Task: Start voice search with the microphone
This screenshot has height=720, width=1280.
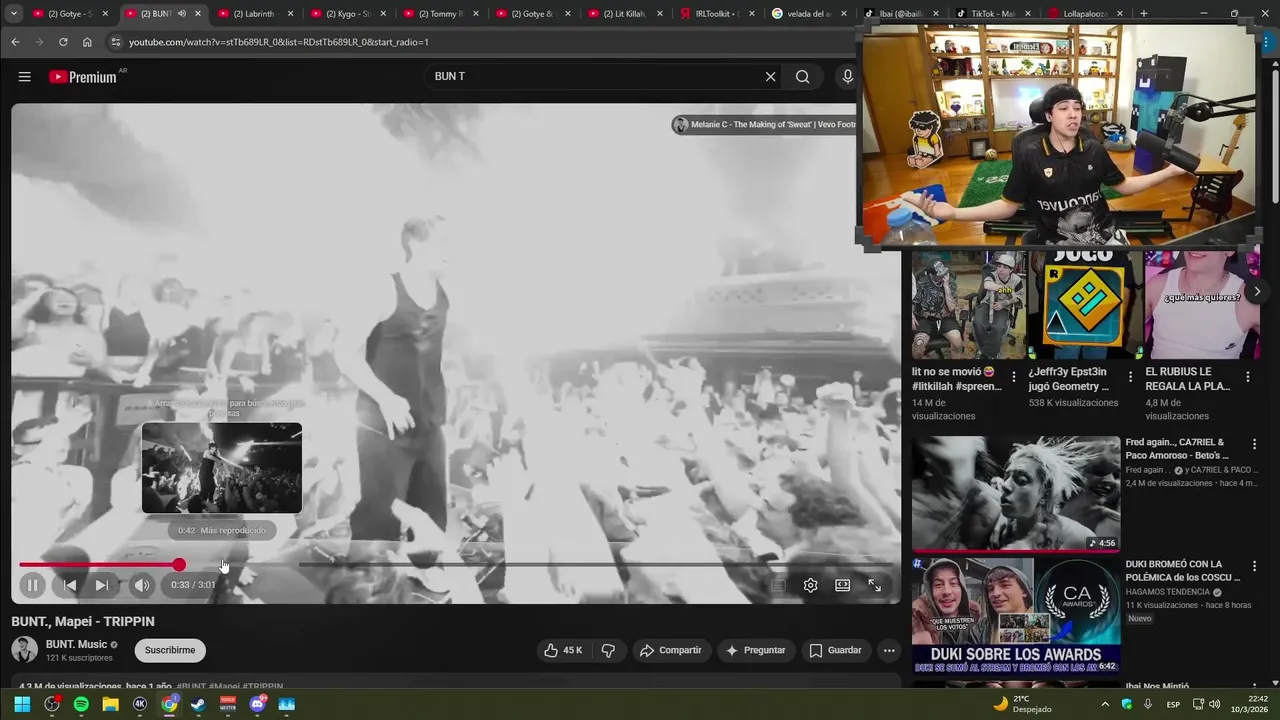Action: 848,77
